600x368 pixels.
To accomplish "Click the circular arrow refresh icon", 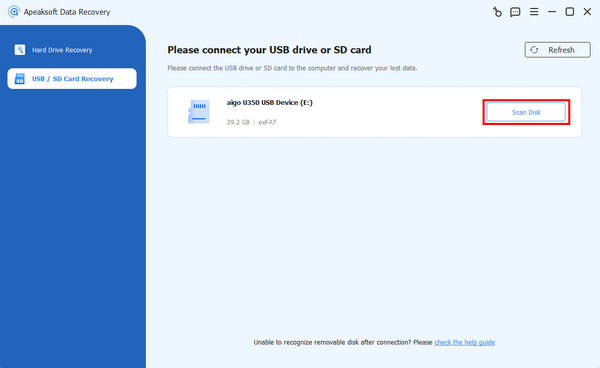I will coord(534,50).
